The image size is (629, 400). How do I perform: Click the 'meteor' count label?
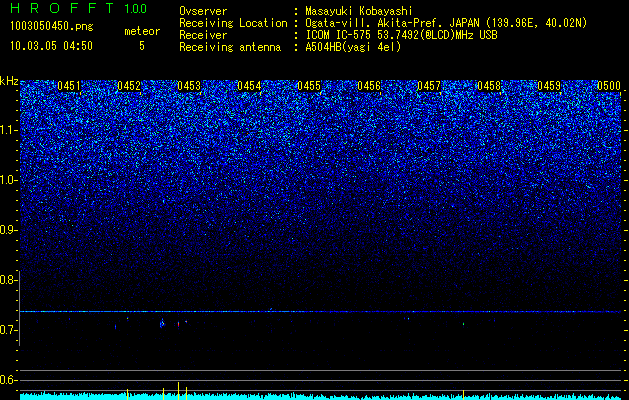tap(142, 31)
